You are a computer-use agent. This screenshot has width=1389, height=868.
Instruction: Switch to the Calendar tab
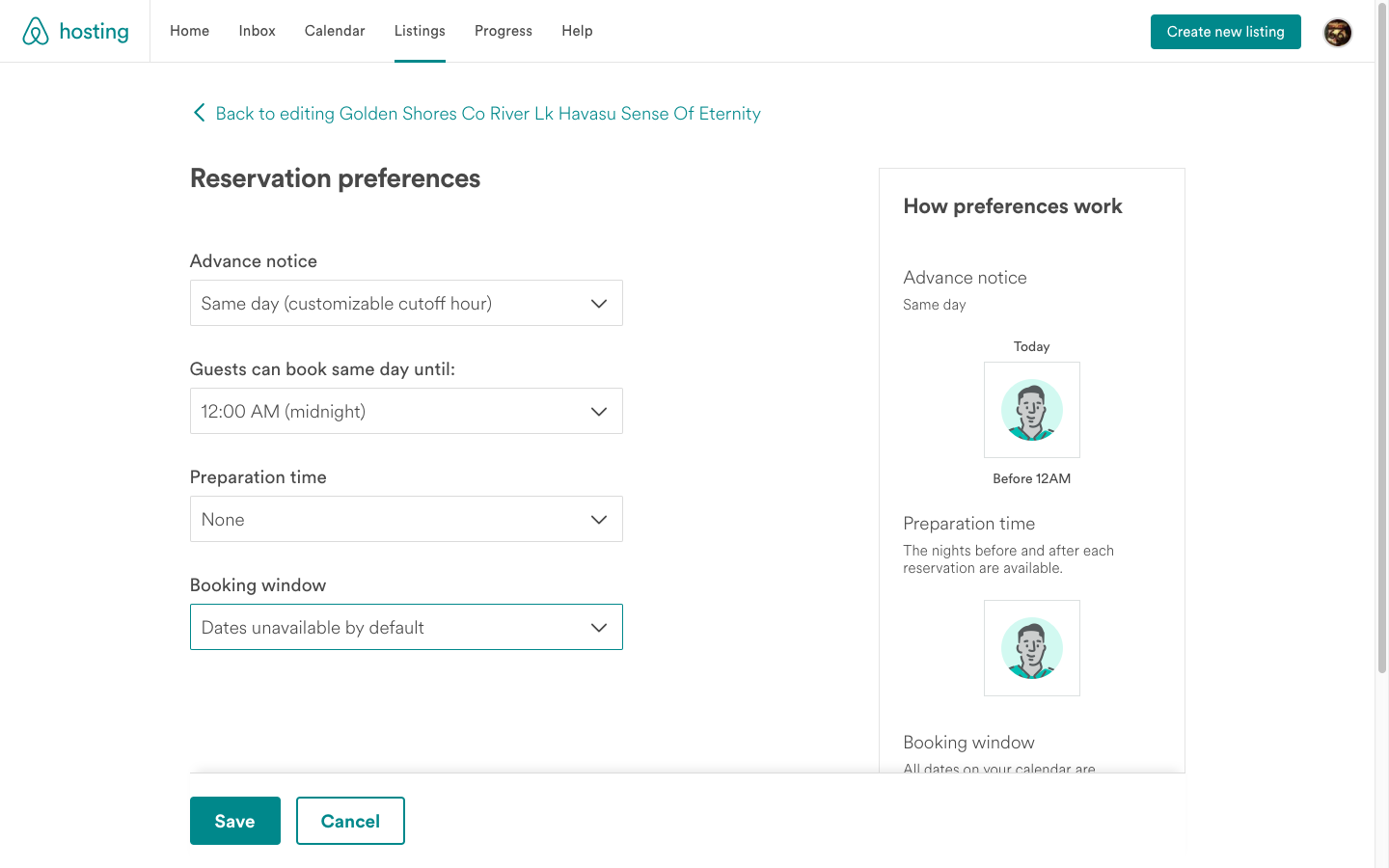pyautogui.click(x=335, y=31)
